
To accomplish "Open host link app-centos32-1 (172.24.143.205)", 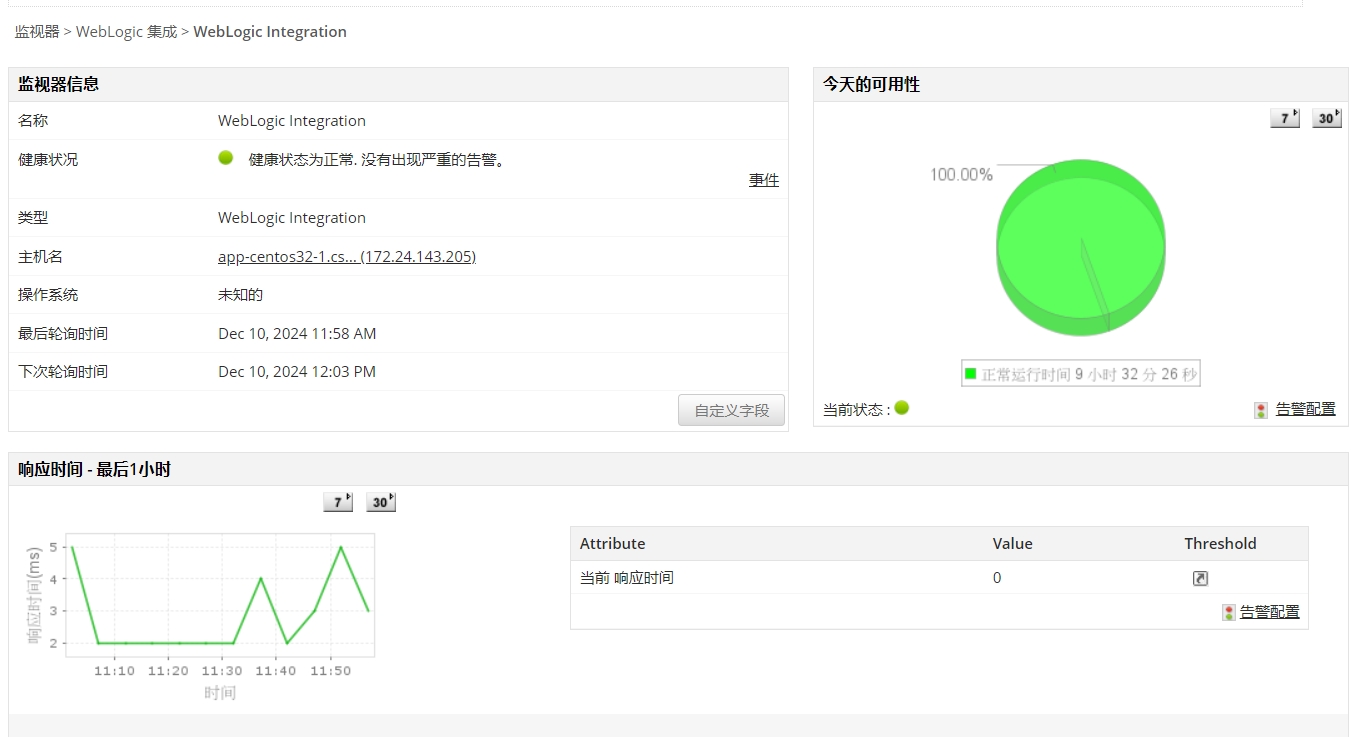I will (x=347, y=257).
